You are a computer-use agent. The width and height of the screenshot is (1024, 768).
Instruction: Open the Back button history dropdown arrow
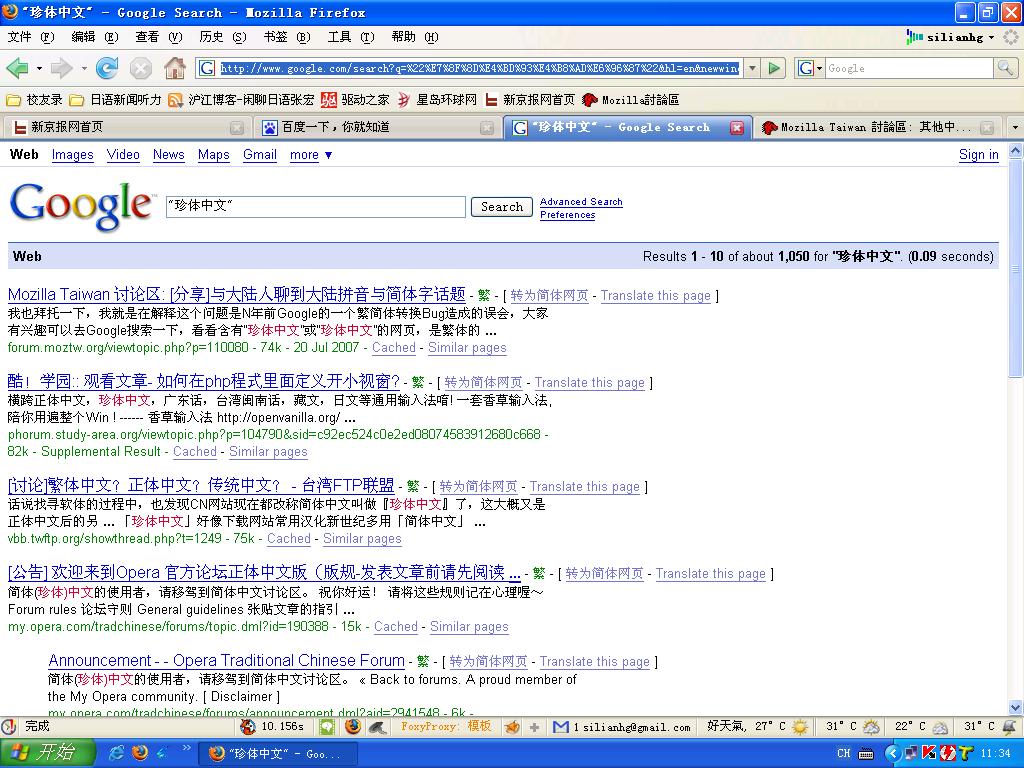tap(39, 68)
